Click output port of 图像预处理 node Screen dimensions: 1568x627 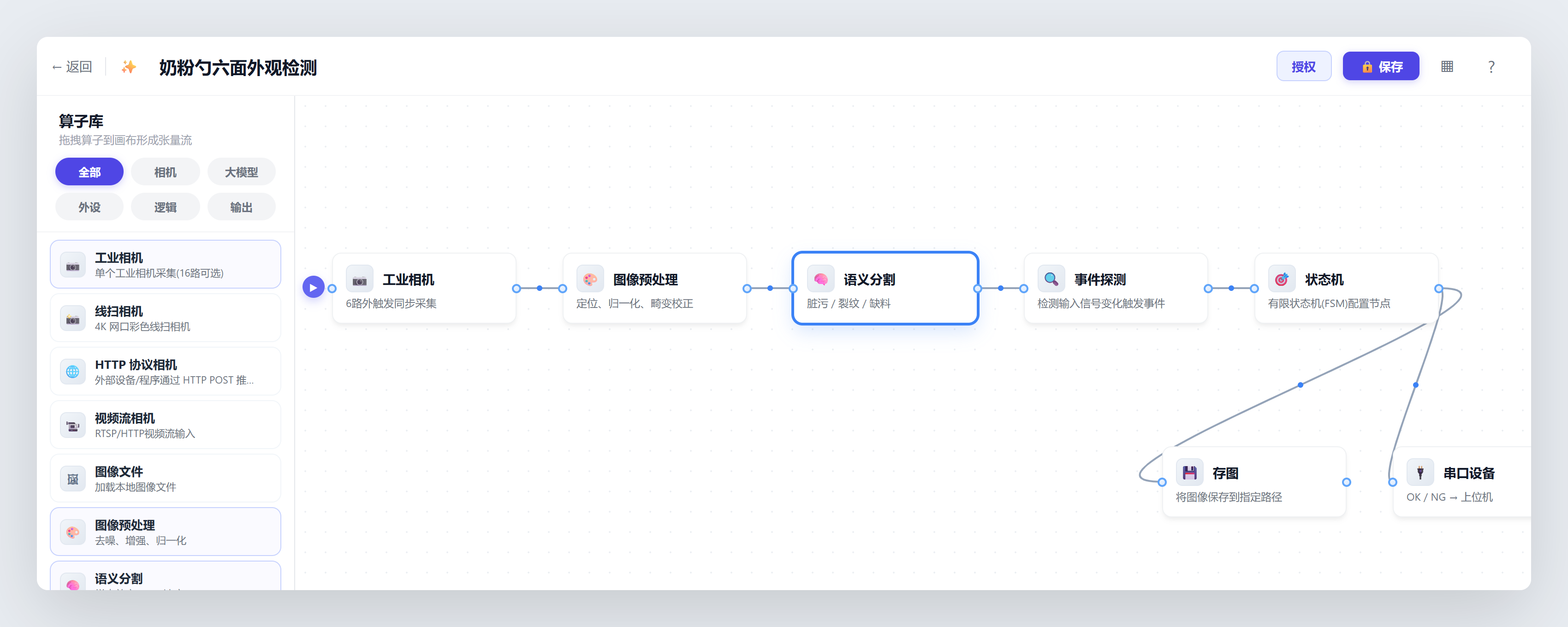[747, 289]
